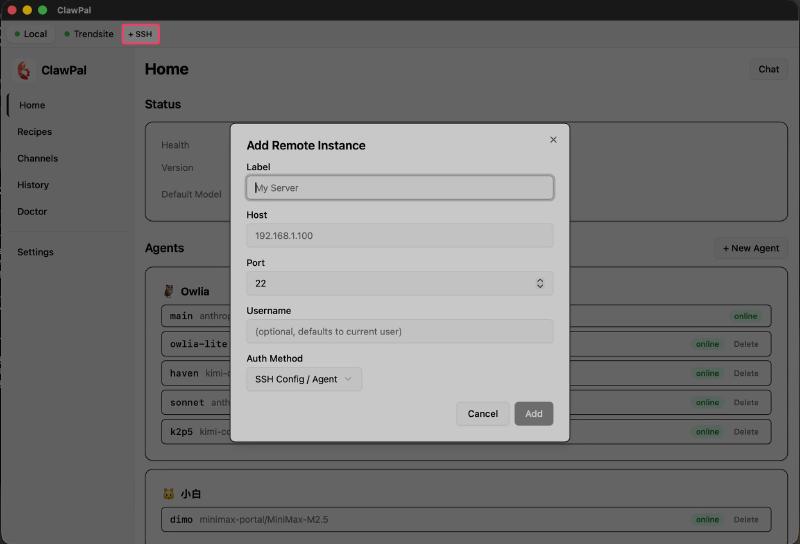Screen dimensions: 800x544
Task: Select the Username input field
Action: click(x=399, y=331)
